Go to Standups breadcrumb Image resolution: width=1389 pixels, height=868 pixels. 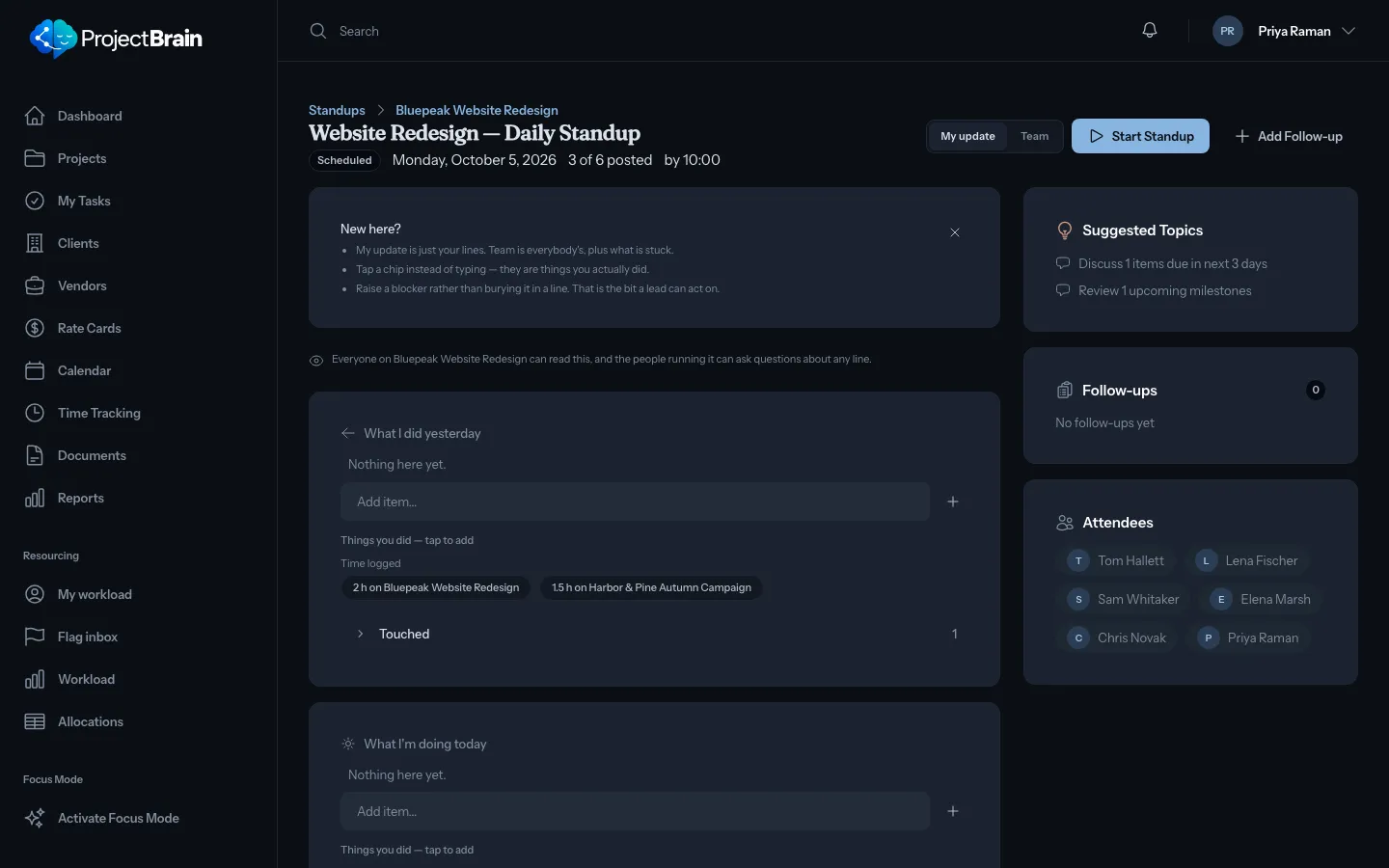337,110
